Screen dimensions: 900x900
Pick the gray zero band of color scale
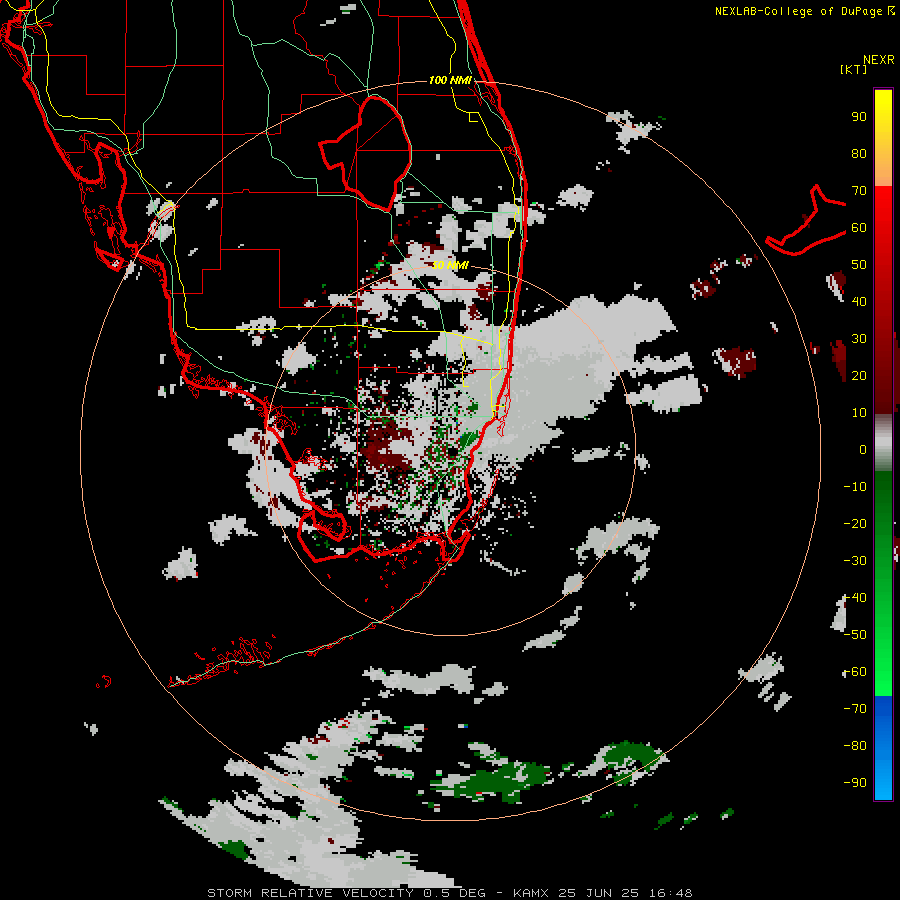coord(883,443)
